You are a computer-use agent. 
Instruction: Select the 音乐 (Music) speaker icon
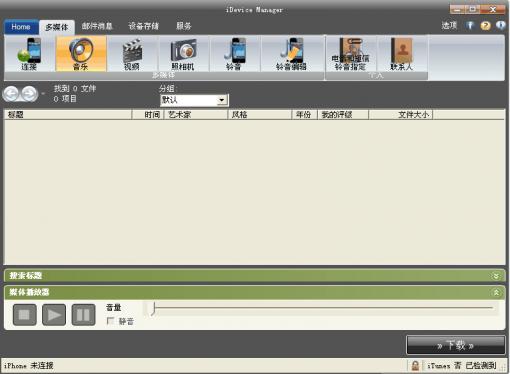(81, 53)
